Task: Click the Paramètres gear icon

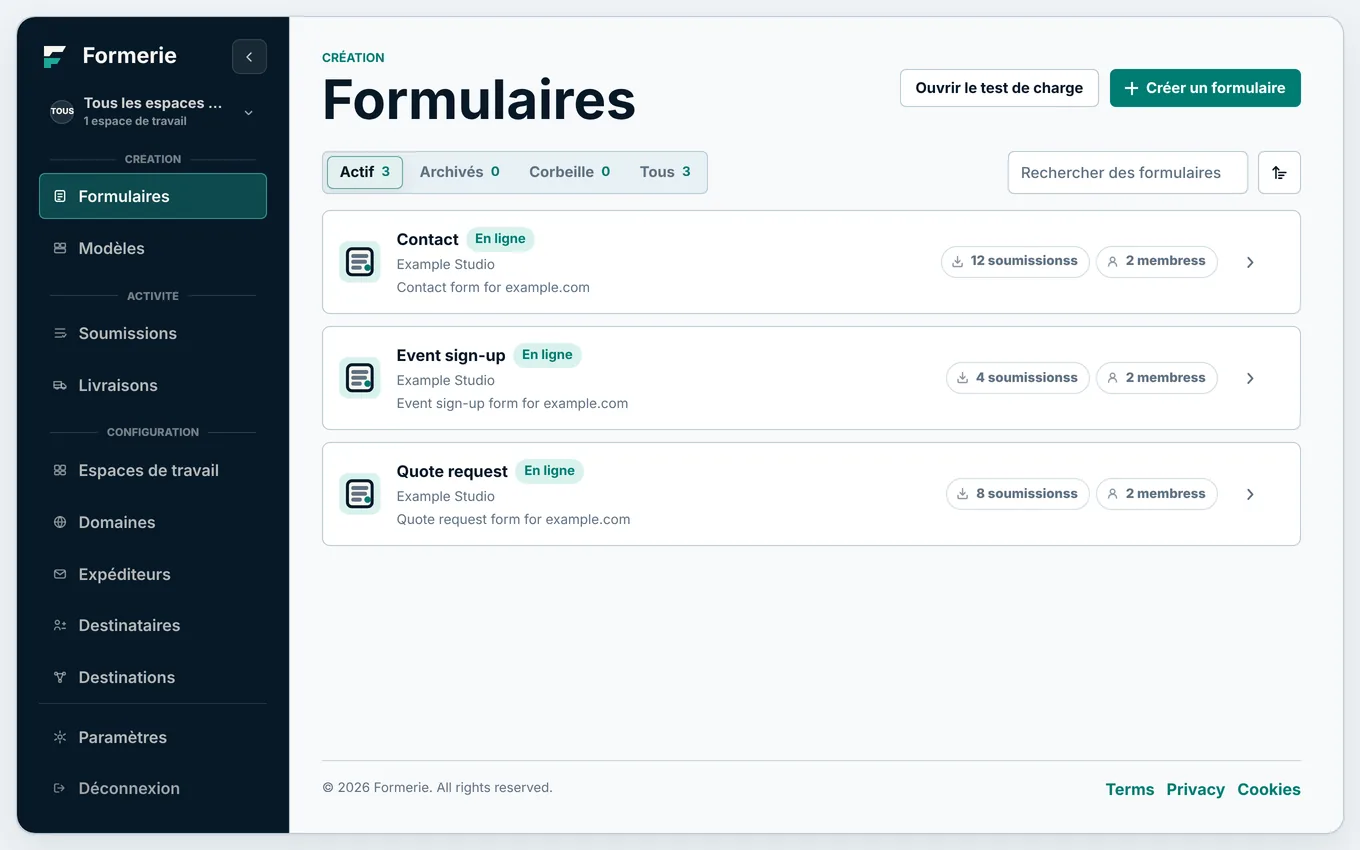Action: 60,737
